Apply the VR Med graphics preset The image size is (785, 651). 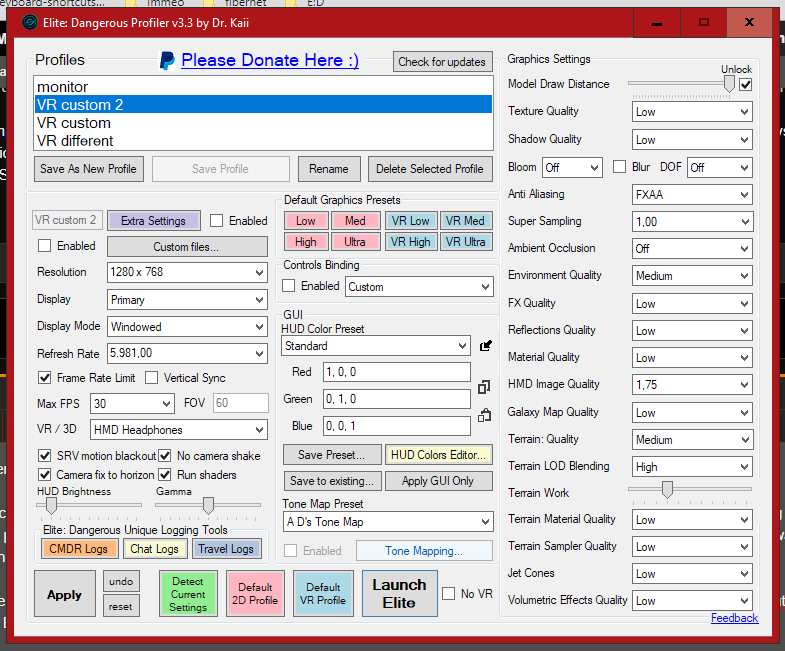(465, 221)
